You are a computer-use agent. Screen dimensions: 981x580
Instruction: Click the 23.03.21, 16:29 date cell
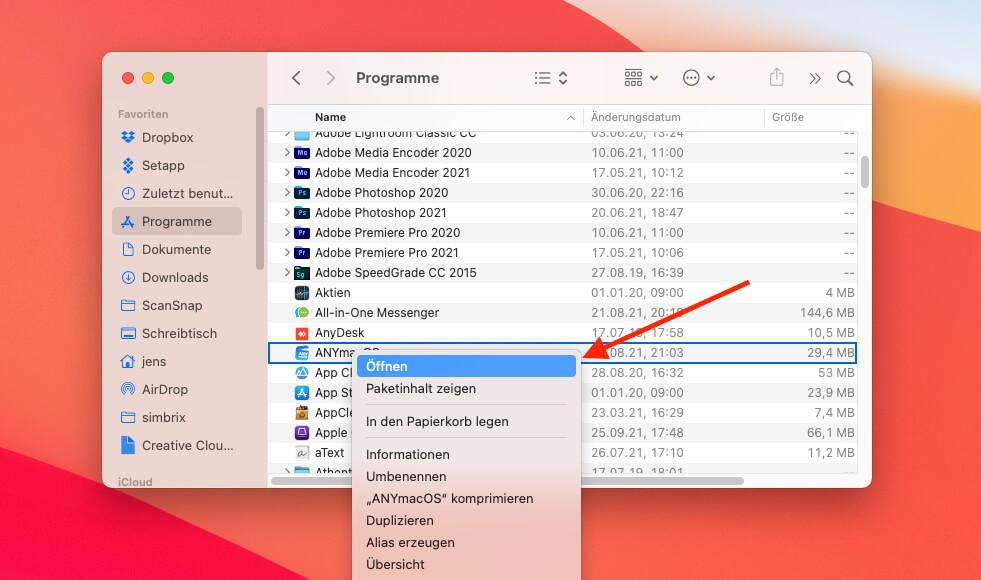637,413
